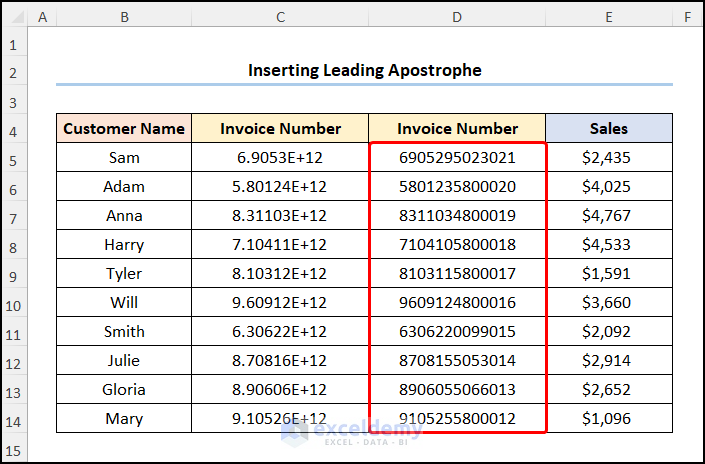Image resolution: width=705 pixels, height=464 pixels.
Task: Click Anna's sales value $4,767
Action: [609, 216]
